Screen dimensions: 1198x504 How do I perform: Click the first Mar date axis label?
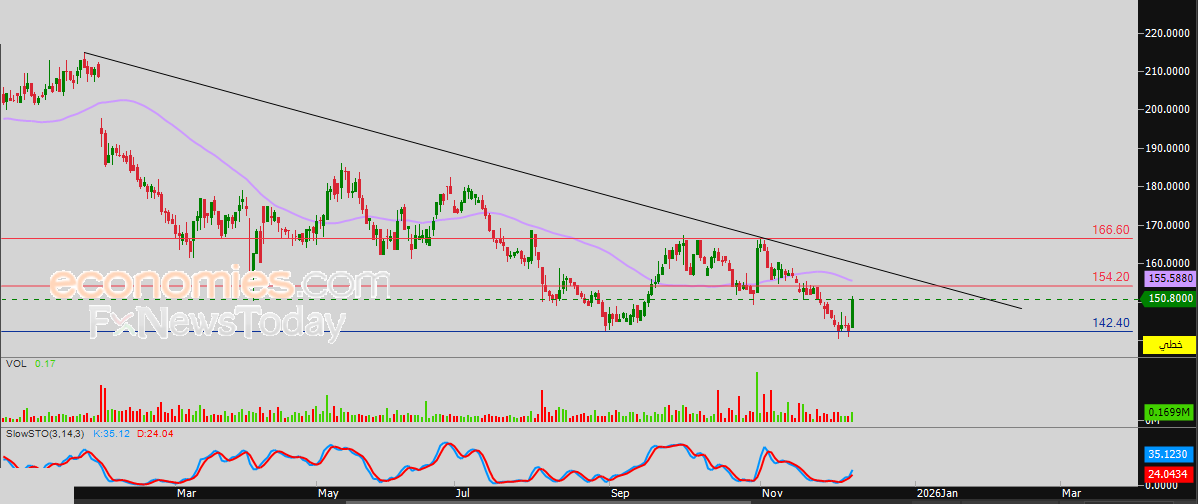[x=186, y=494]
